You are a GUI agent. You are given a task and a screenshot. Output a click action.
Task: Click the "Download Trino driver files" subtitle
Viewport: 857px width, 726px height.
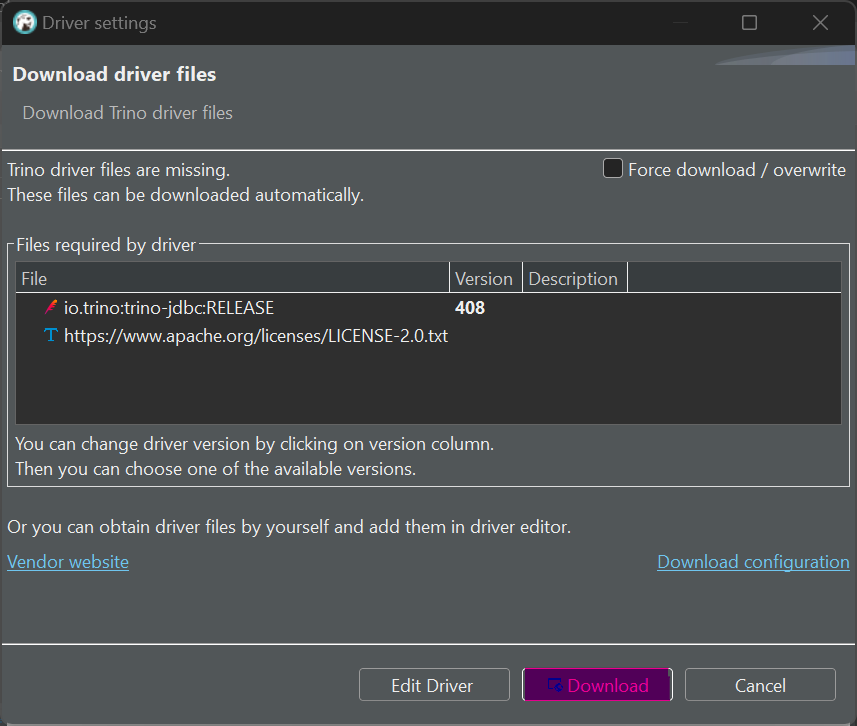127,113
